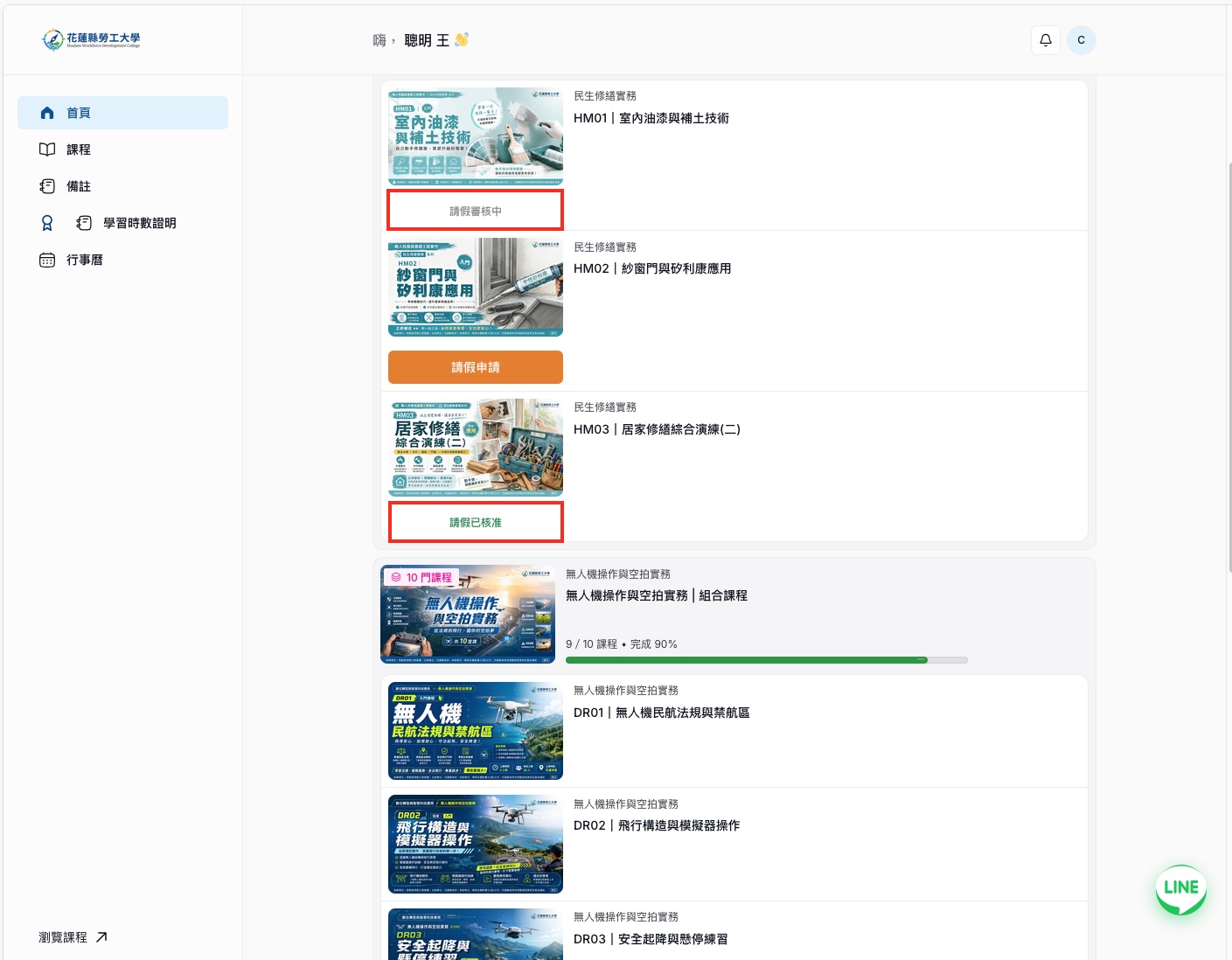The image size is (1232, 960).
Task: Click the open book icon beside 課程
Action: [47, 150]
